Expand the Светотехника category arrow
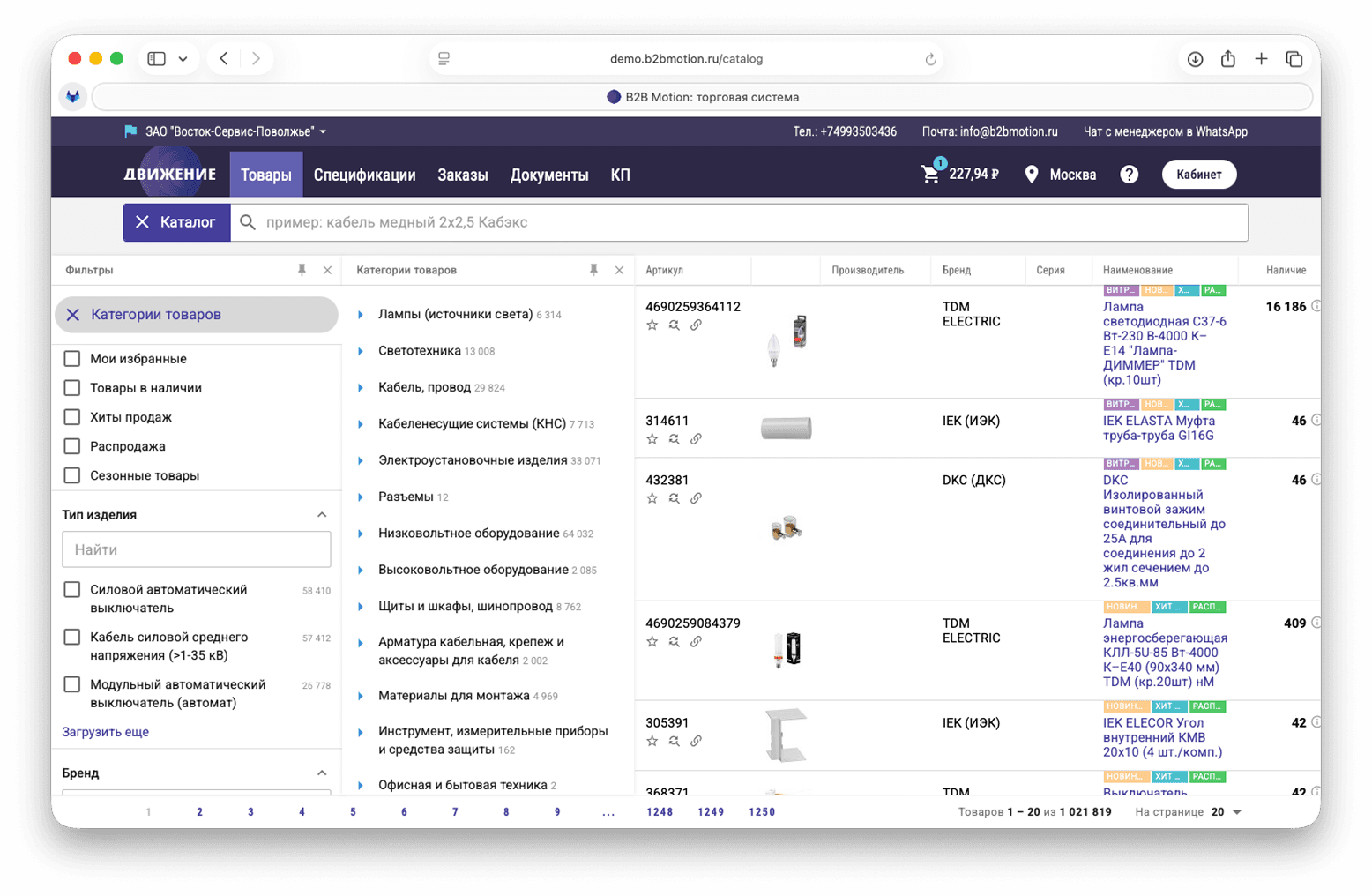The image size is (1372, 896). point(361,351)
